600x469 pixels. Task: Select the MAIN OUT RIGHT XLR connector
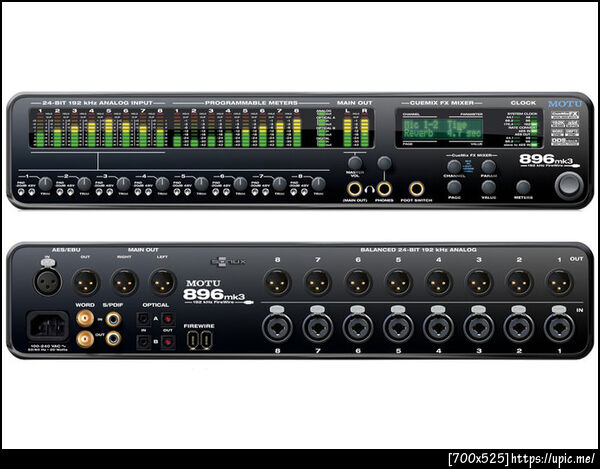[x=124, y=282]
